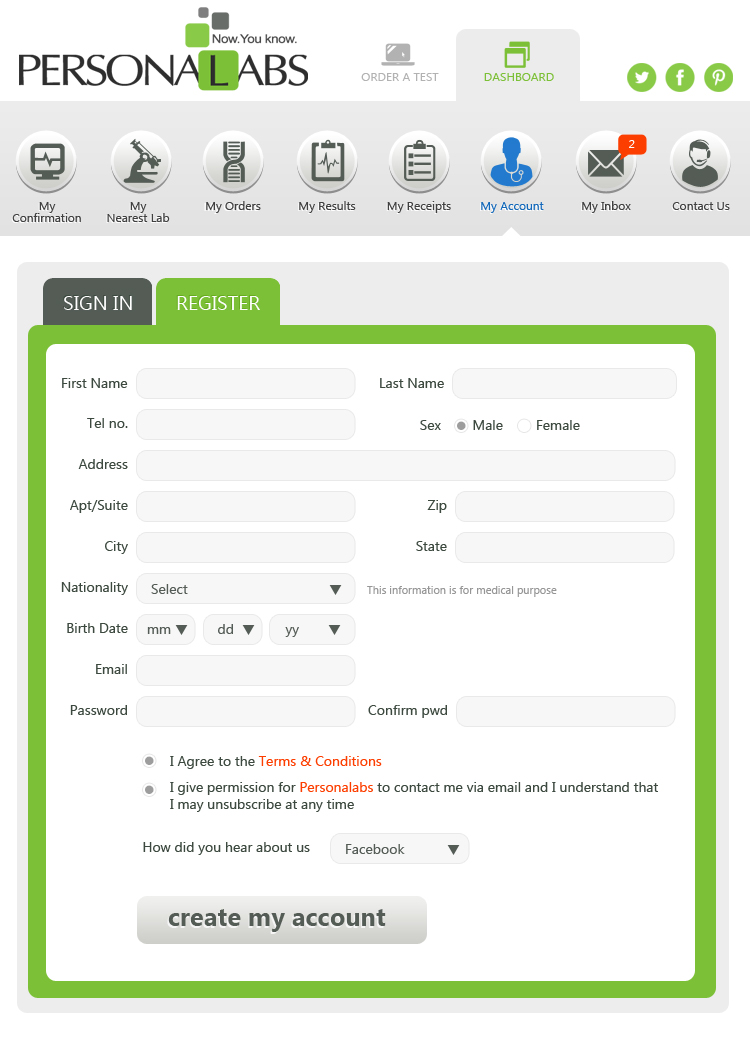The height and width of the screenshot is (1058, 750).
Task: Focus the Address field
Action: [x=405, y=466]
